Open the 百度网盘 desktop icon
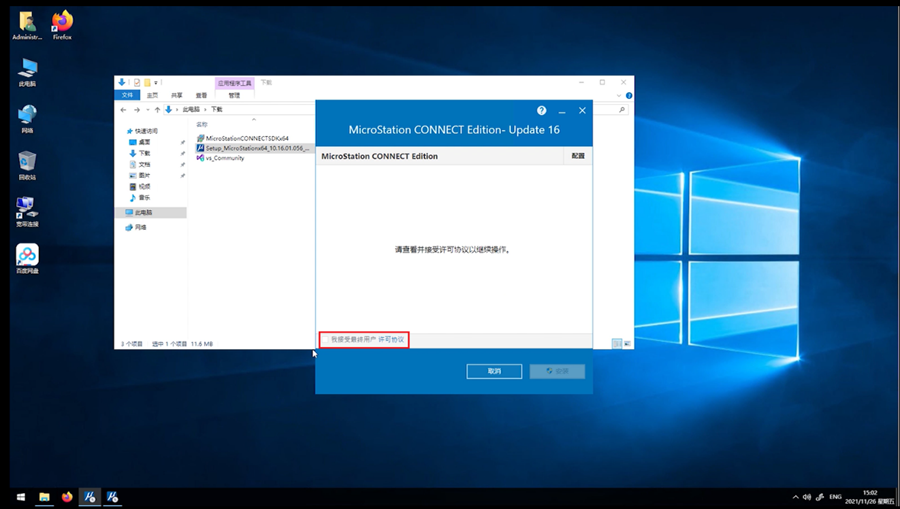Screen dimensions: 900x509 point(27,259)
